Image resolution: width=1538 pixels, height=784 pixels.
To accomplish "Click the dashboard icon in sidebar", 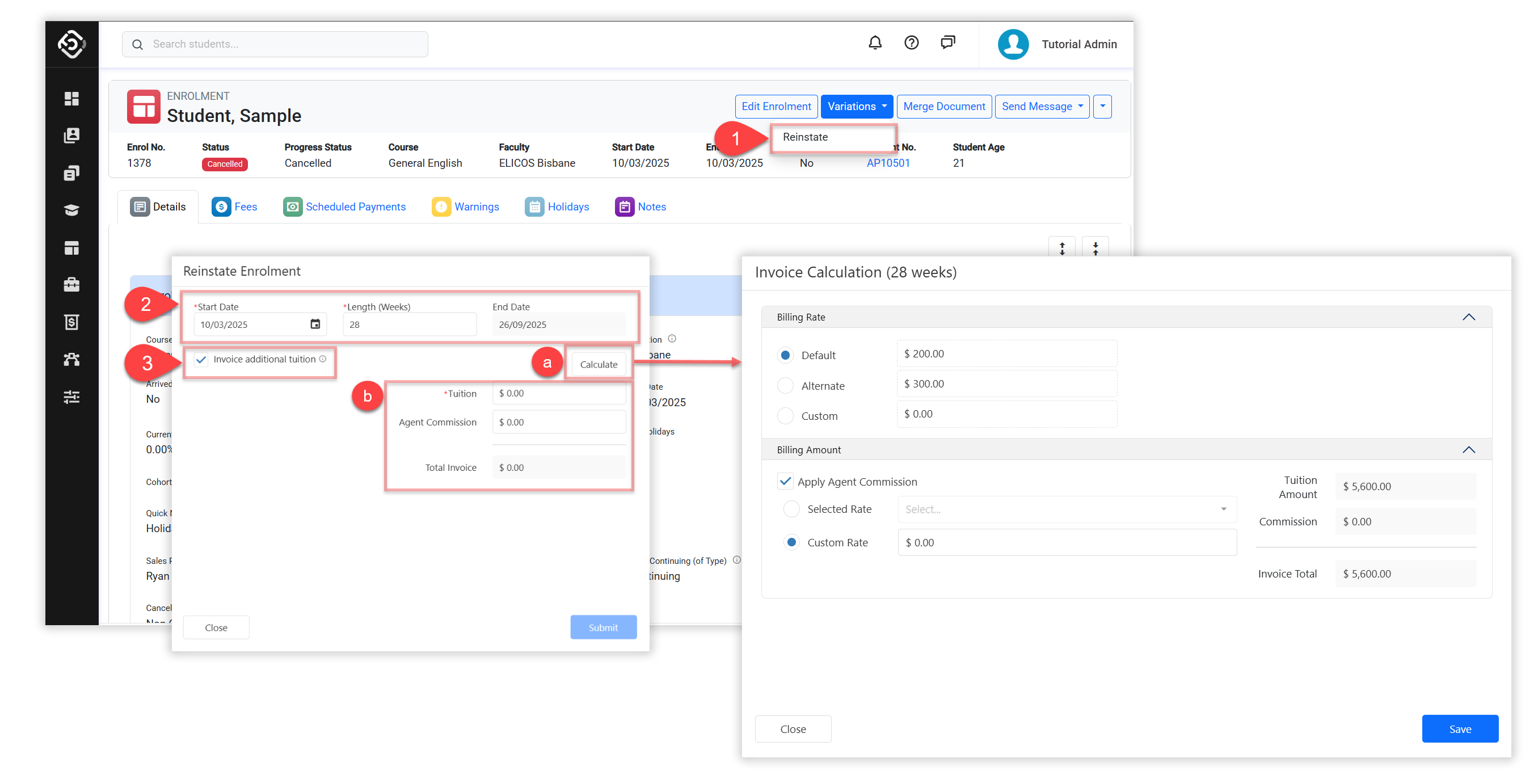I will tap(71, 99).
